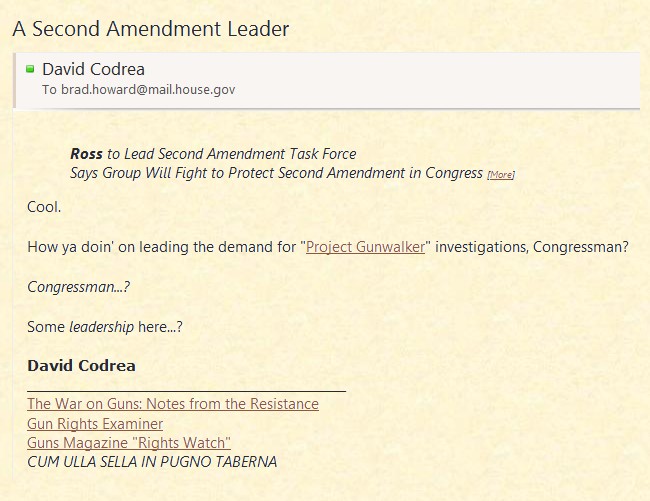Click the italic Congressman...? line
This screenshot has width=650, height=501.
[78, 287]
